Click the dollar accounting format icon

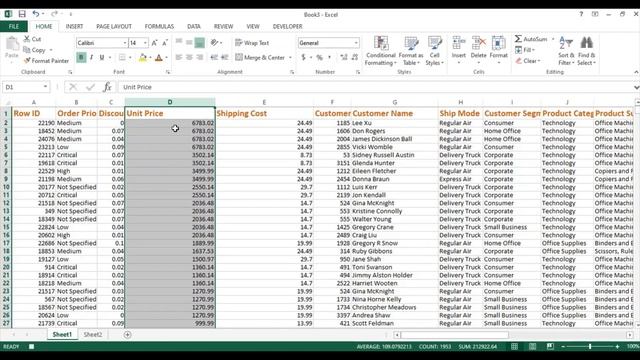coord(303,58)
